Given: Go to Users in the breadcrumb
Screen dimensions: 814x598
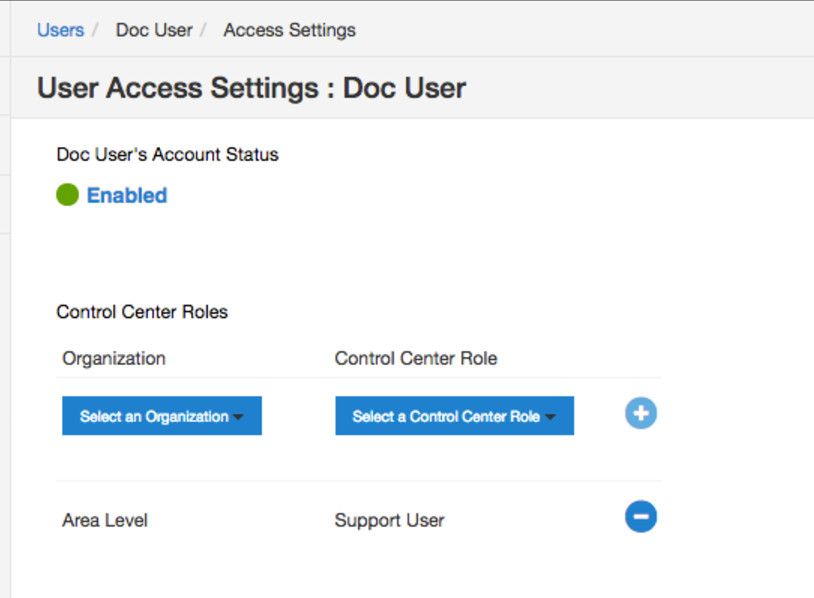Looking at the screenshot, I should tap(60, 30).
